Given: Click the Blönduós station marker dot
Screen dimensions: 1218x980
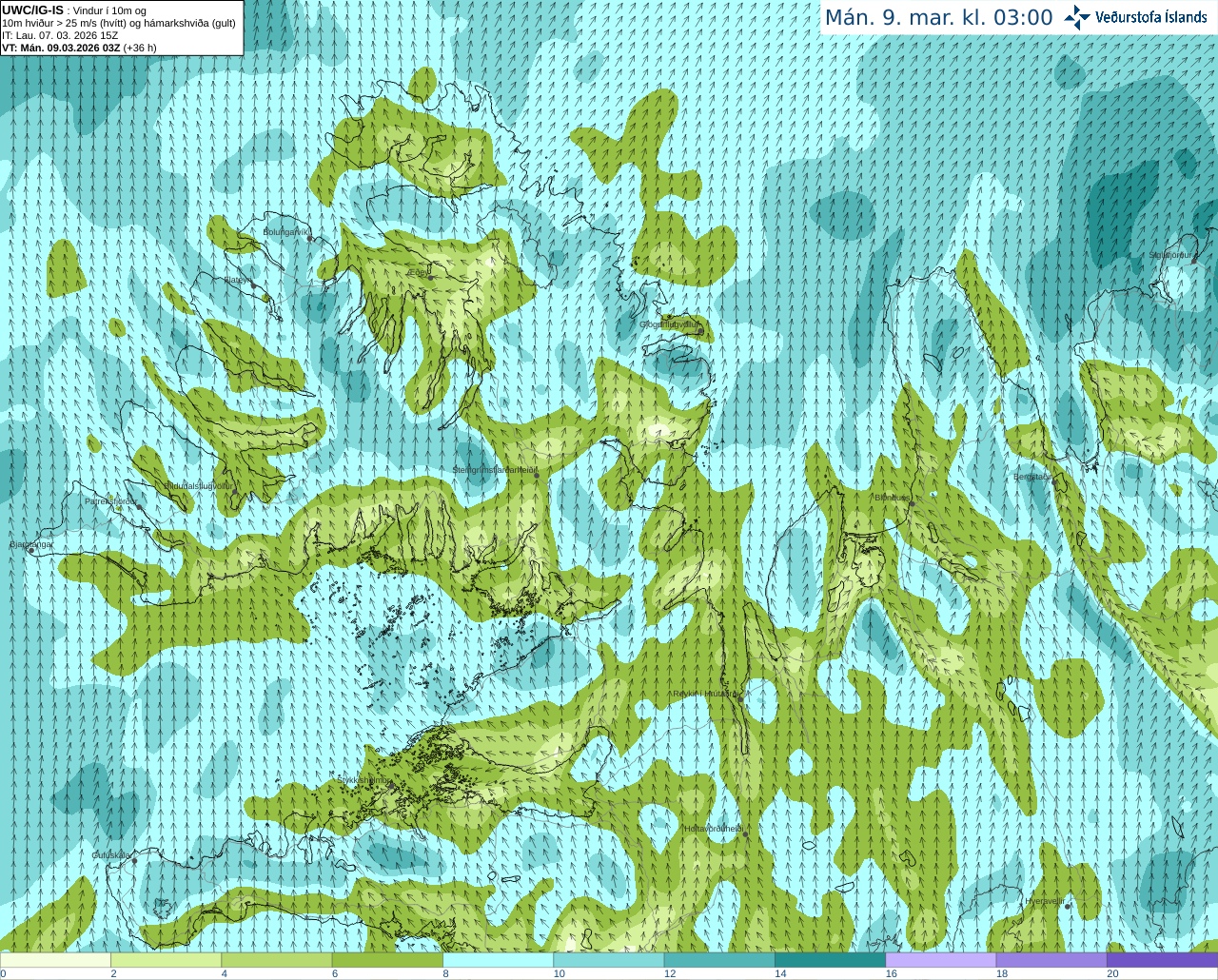Looking at the screenshot, I should click(912, 504).
